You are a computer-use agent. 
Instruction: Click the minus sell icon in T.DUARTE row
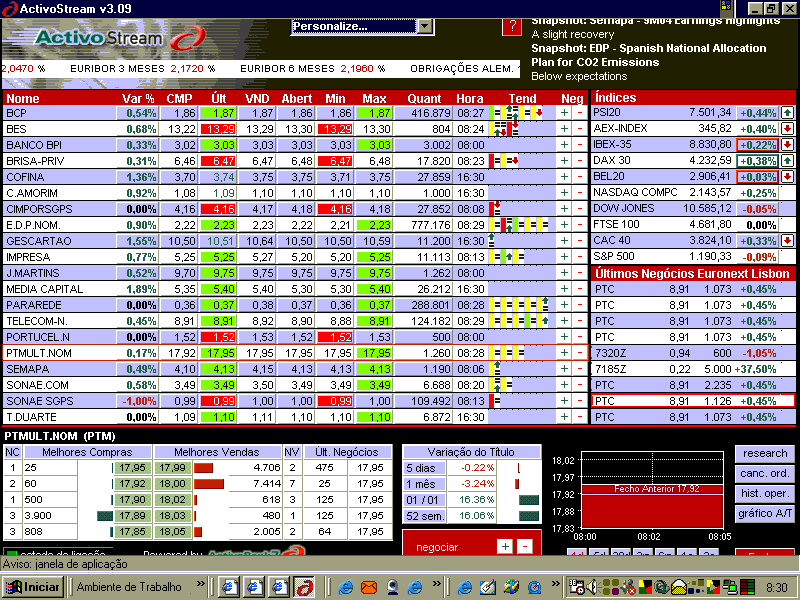pyautogui.click(x=580, y=416)
